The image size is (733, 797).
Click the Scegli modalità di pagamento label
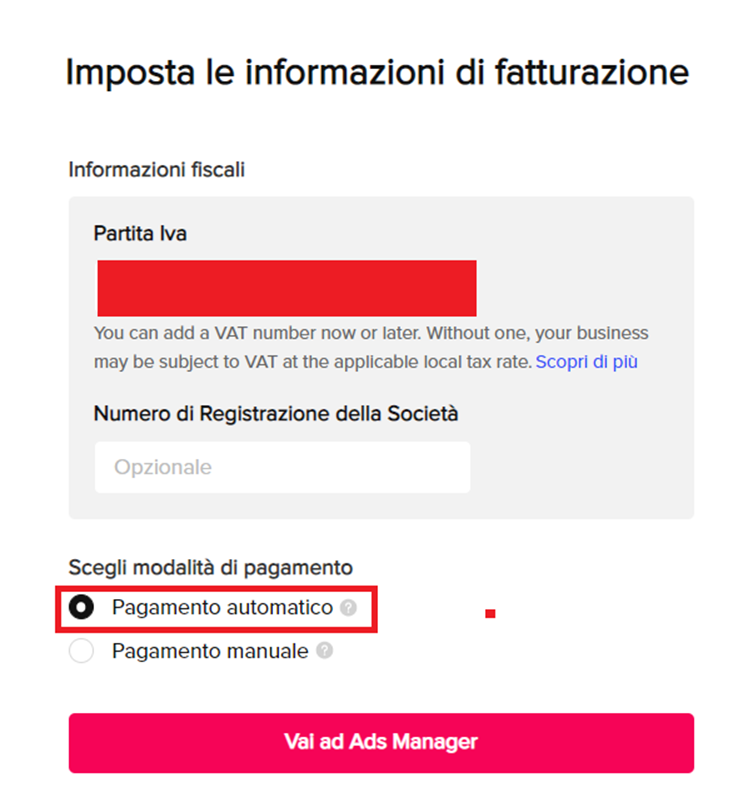click(210, 568)
